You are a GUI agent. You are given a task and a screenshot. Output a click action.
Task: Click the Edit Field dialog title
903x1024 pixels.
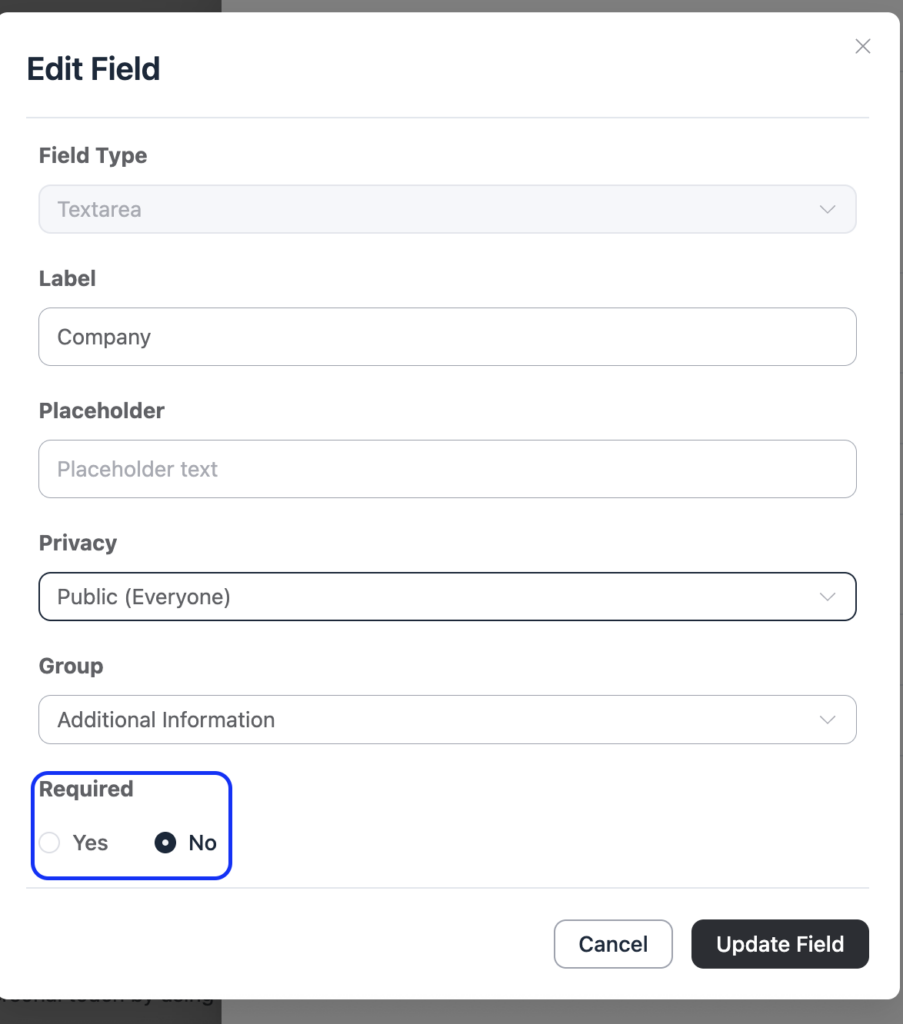[x=92, y=68]
